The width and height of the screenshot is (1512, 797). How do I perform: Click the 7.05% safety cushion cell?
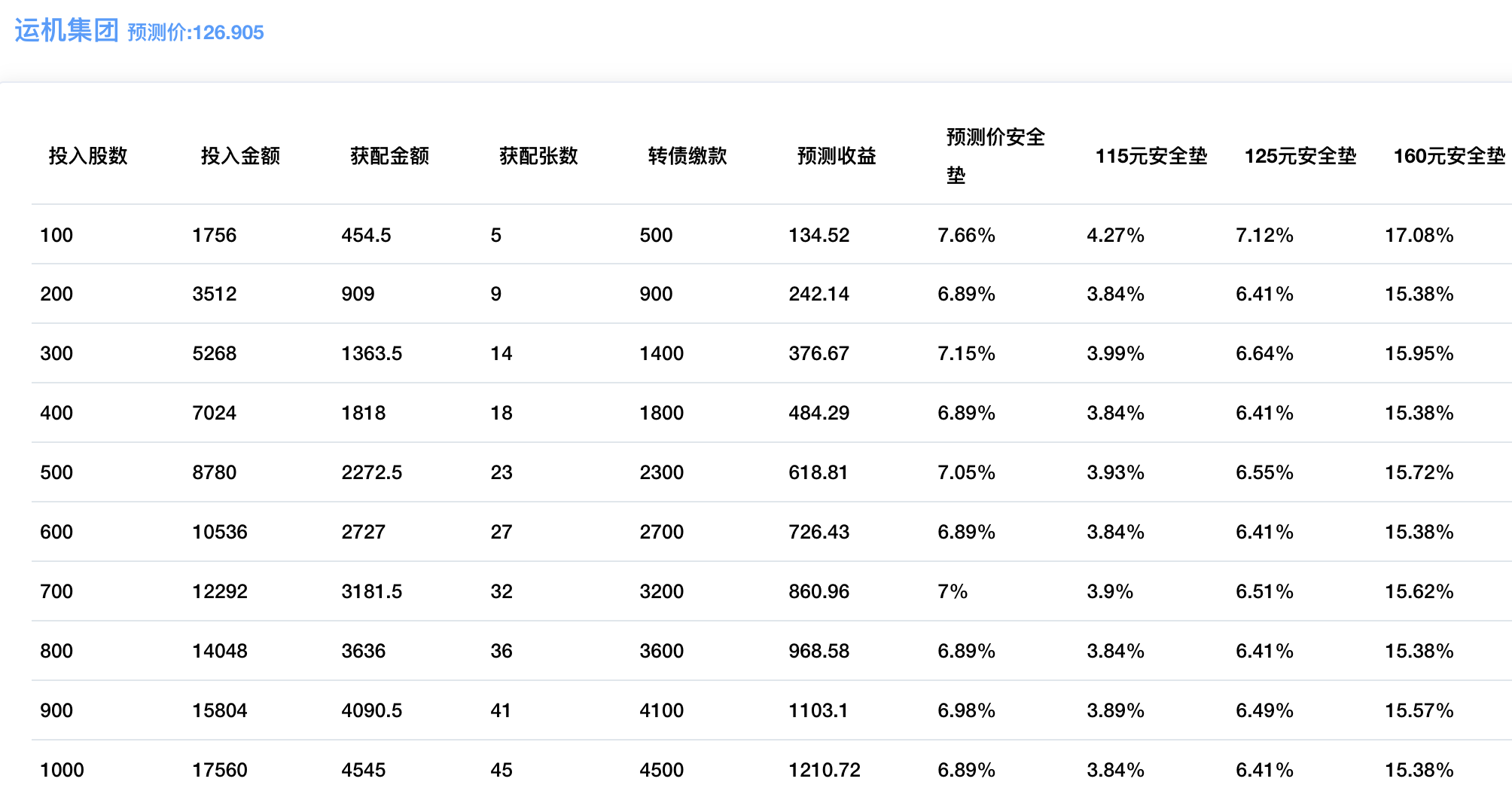[x=966, y=472]
